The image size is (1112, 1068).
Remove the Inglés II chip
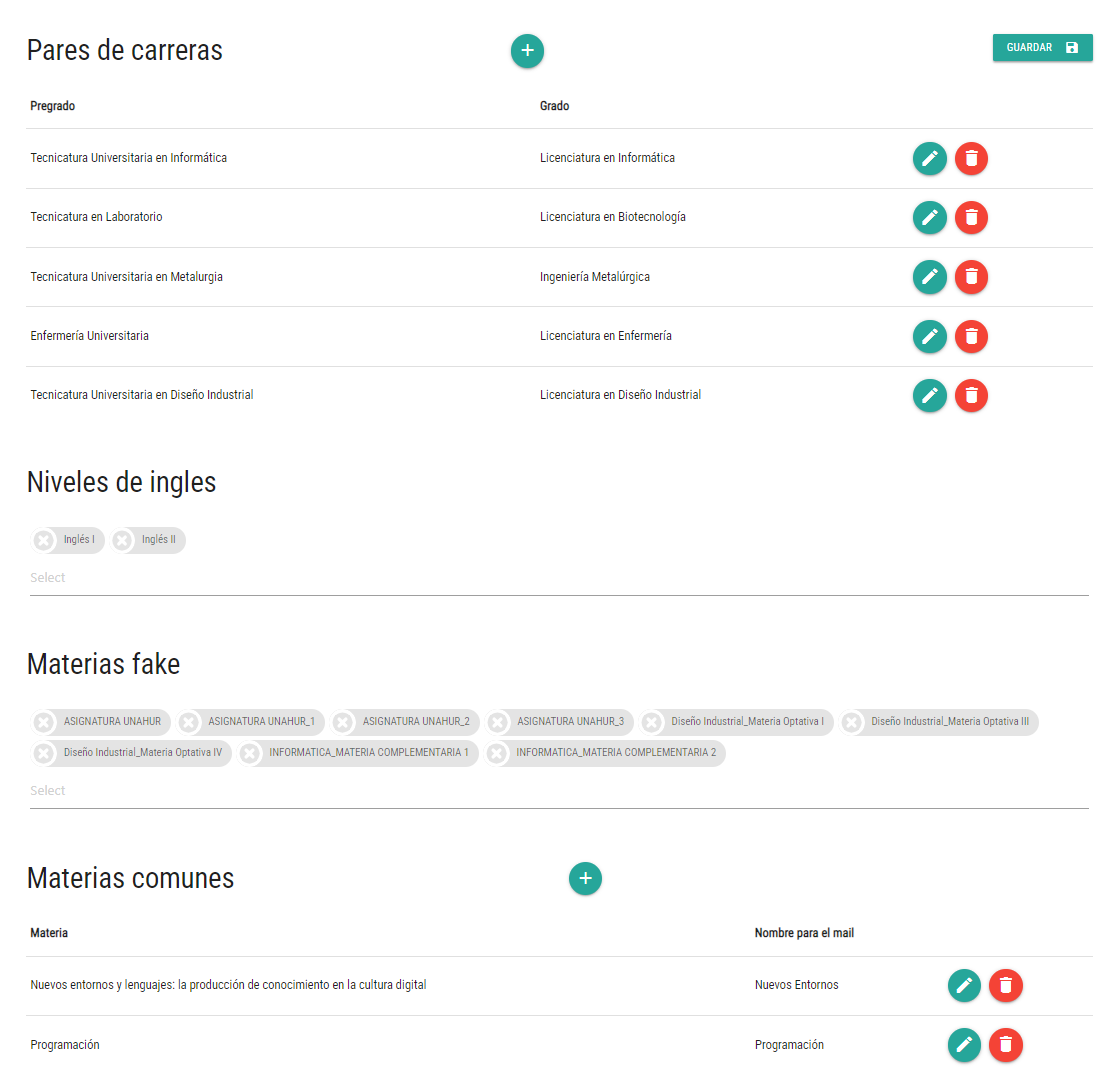pos(120,539)
